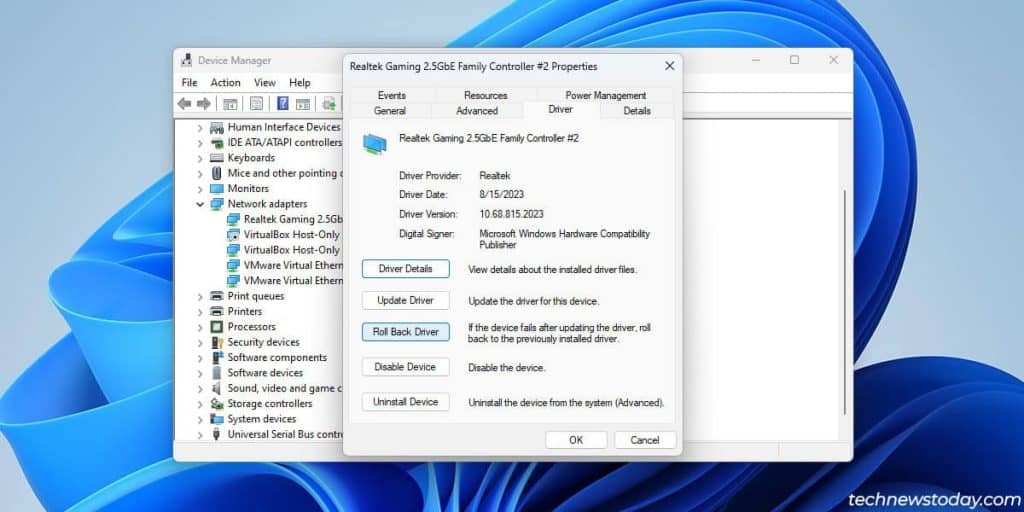The image size is (1024, 512).
Task: Switch to the Power Management tab
Action: (x=605, y=95)
